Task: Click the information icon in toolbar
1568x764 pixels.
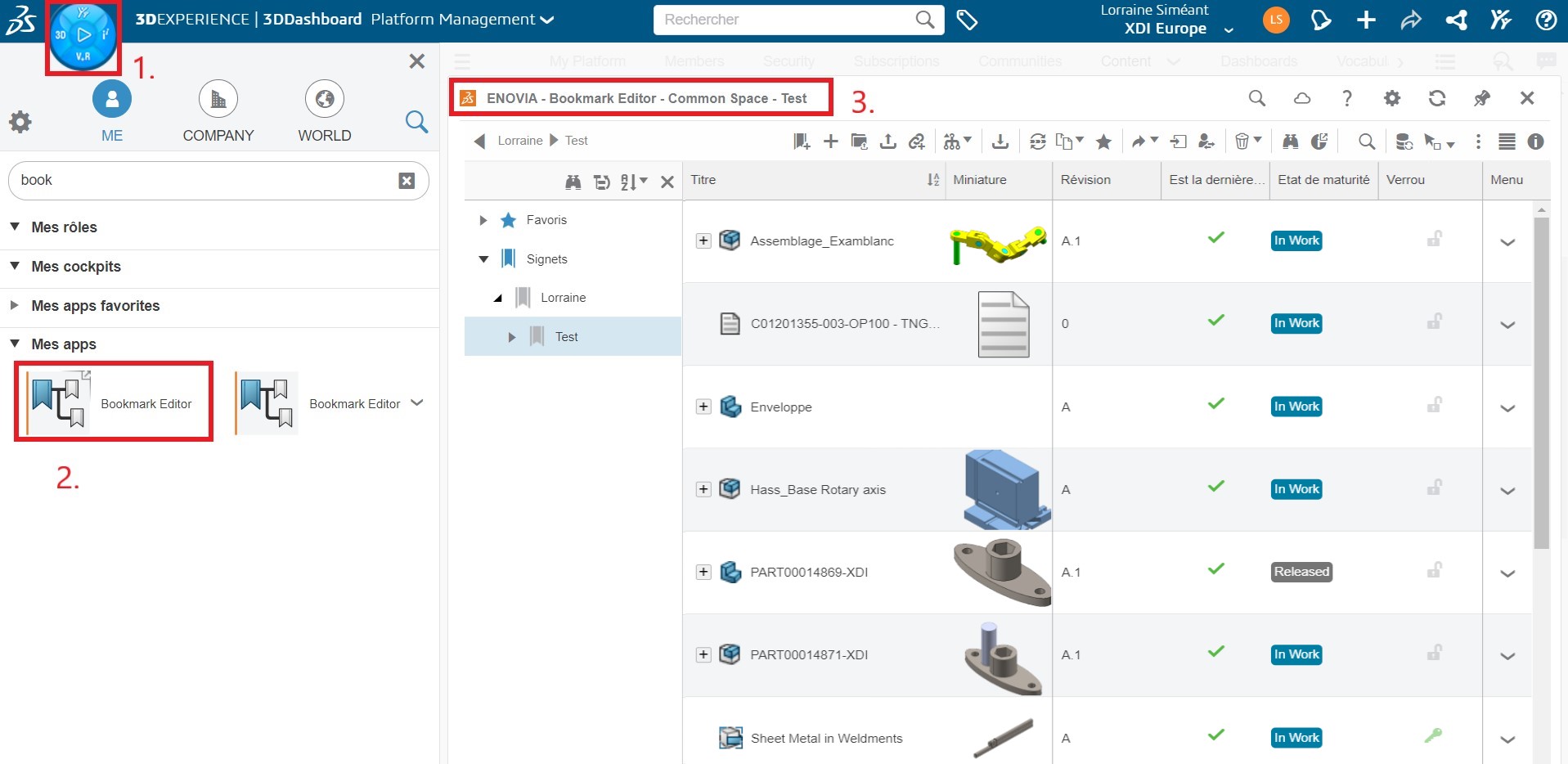Action: coord(1535,142)
